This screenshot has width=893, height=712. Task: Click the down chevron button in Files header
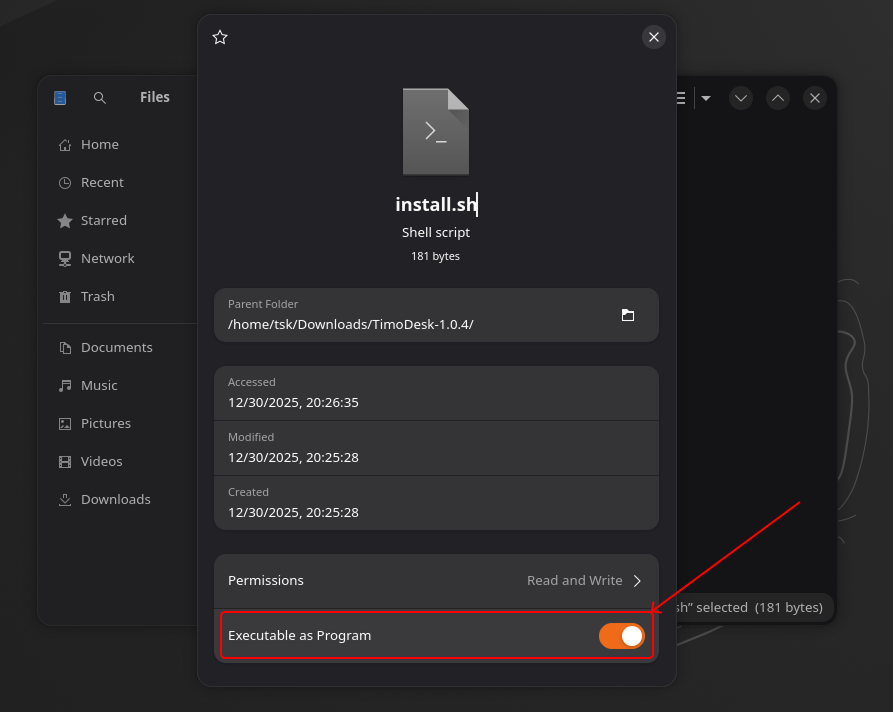coord(741,98)
